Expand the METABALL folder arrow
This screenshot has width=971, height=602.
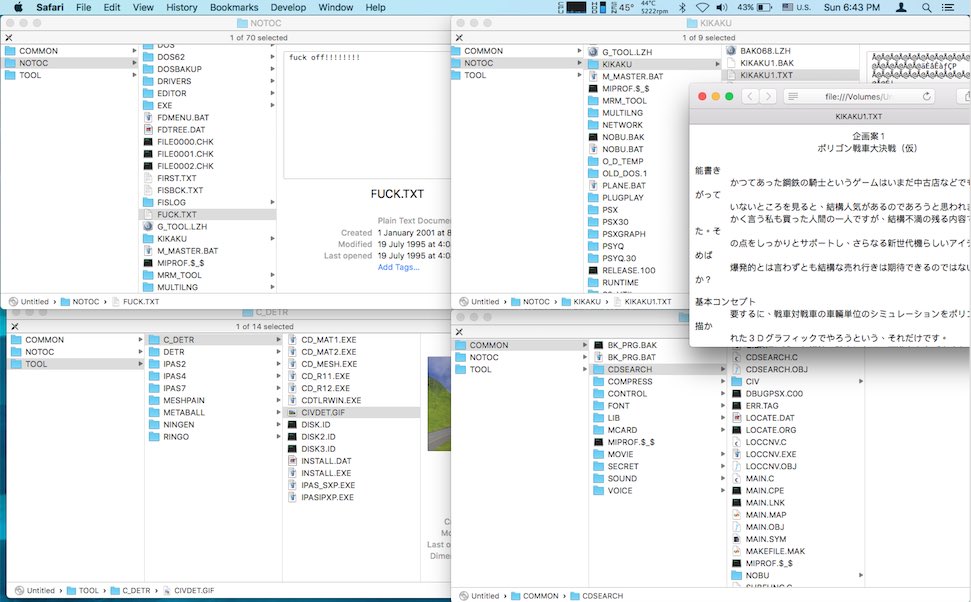(278, 412)
